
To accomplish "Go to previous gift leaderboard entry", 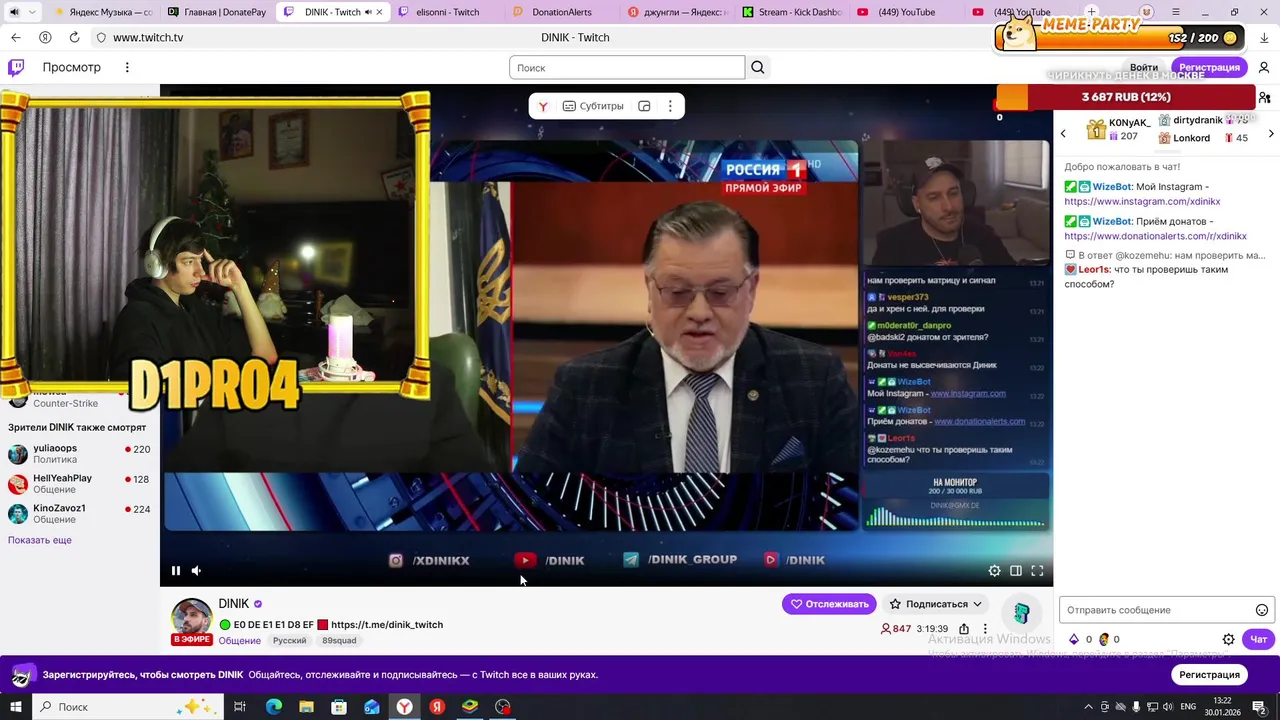I will 1063,133.
